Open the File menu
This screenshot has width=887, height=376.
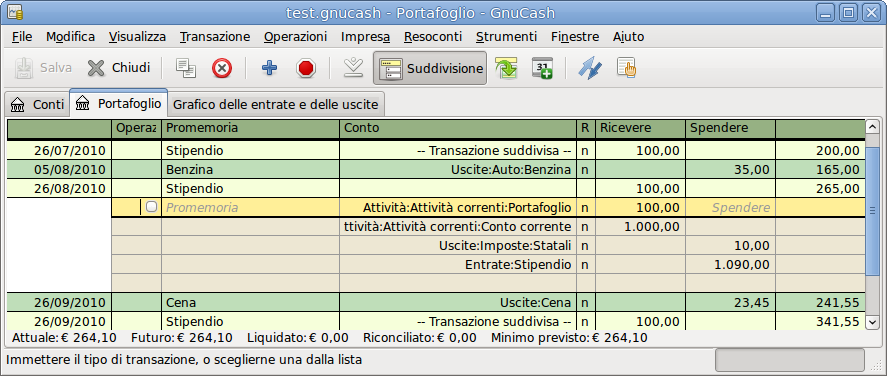(22, 37)
